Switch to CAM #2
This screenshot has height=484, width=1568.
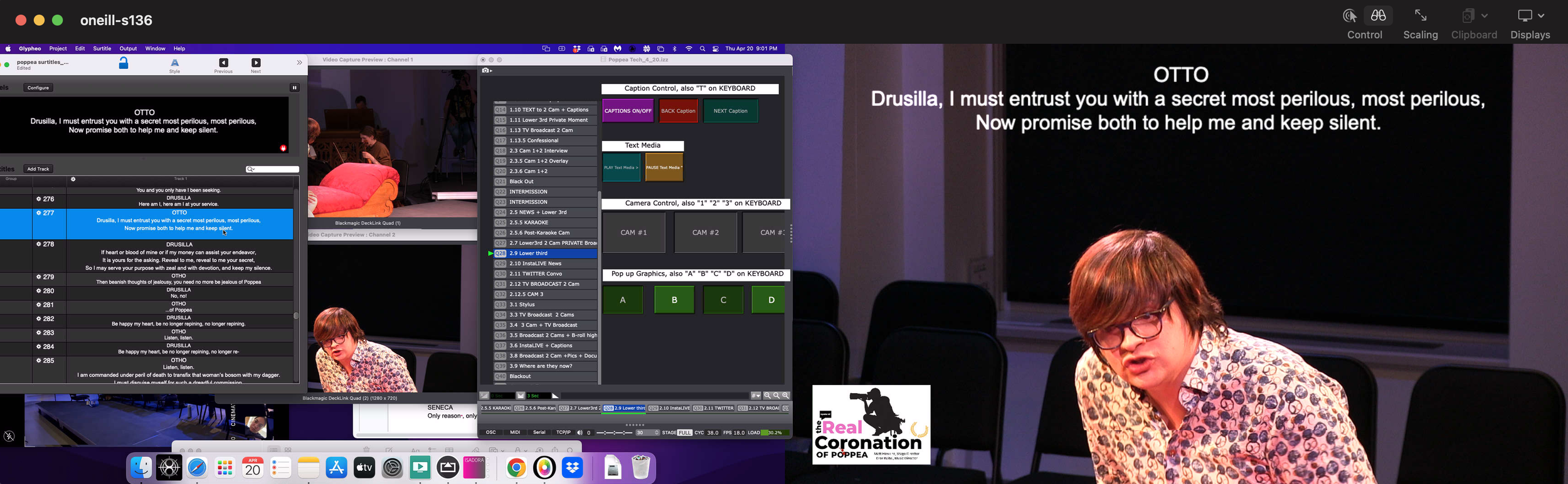click(705, 233)
